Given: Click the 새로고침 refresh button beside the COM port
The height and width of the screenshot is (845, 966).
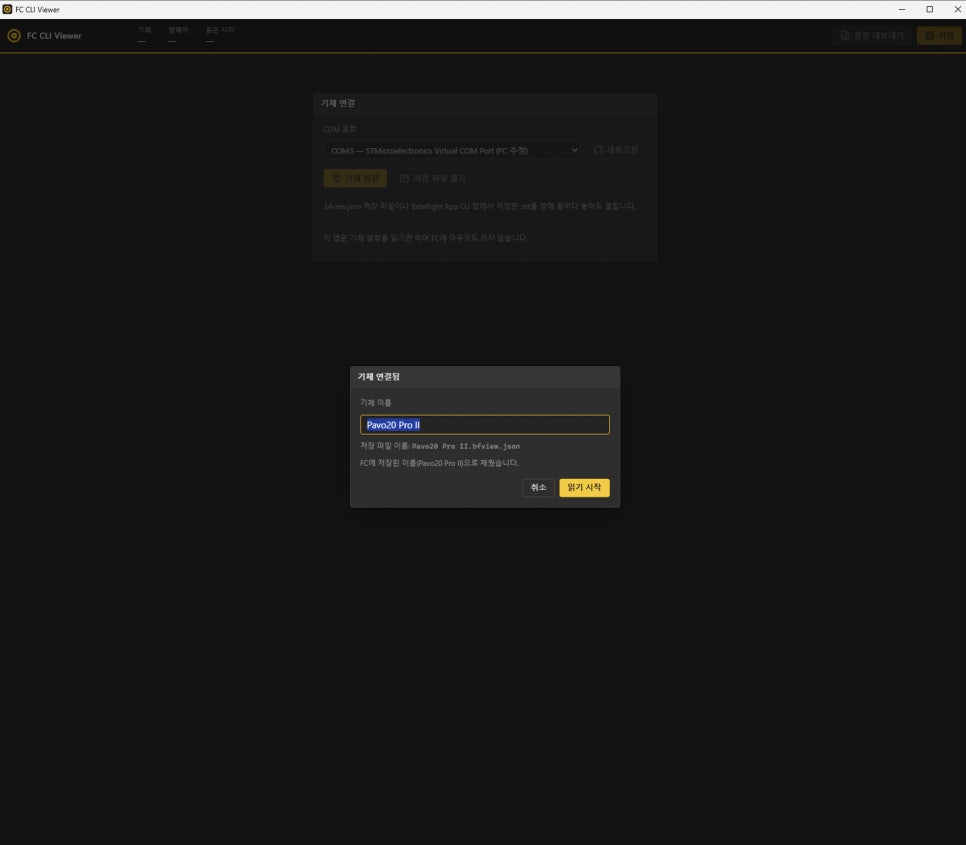Looking at the screenshot, I should click(x=615, y=150).
